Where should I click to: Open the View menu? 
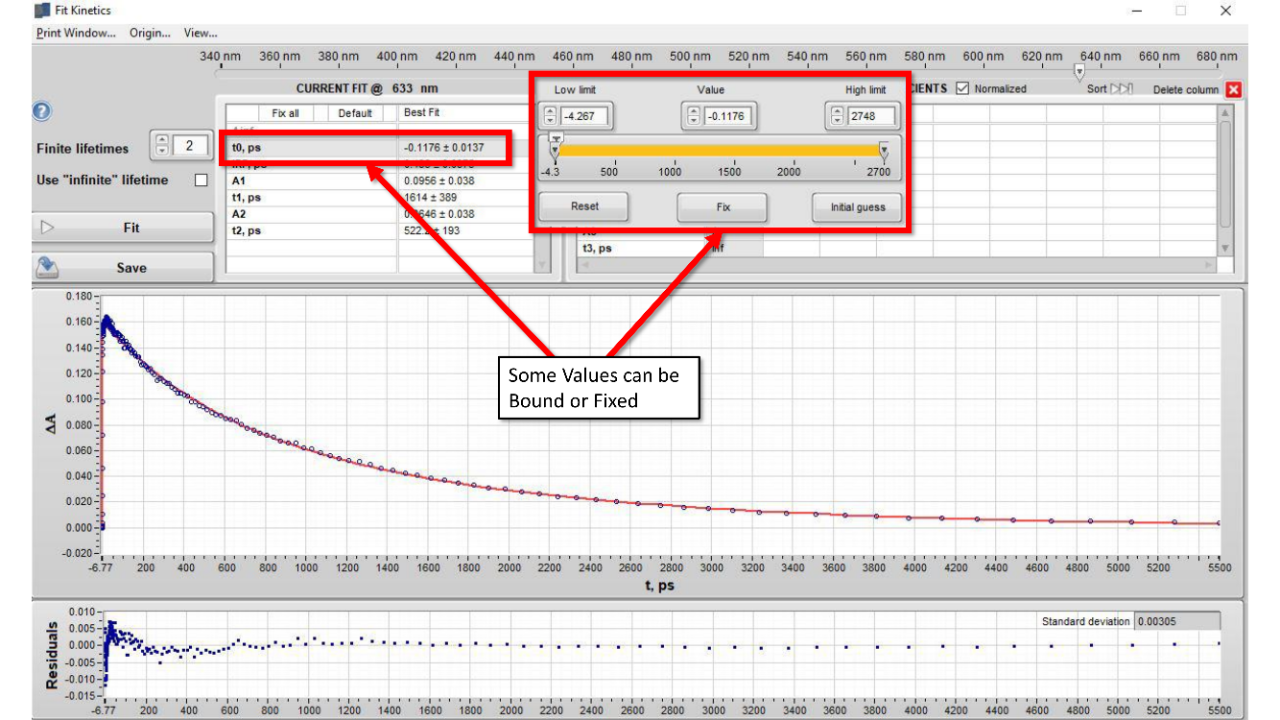pos(200,33)
